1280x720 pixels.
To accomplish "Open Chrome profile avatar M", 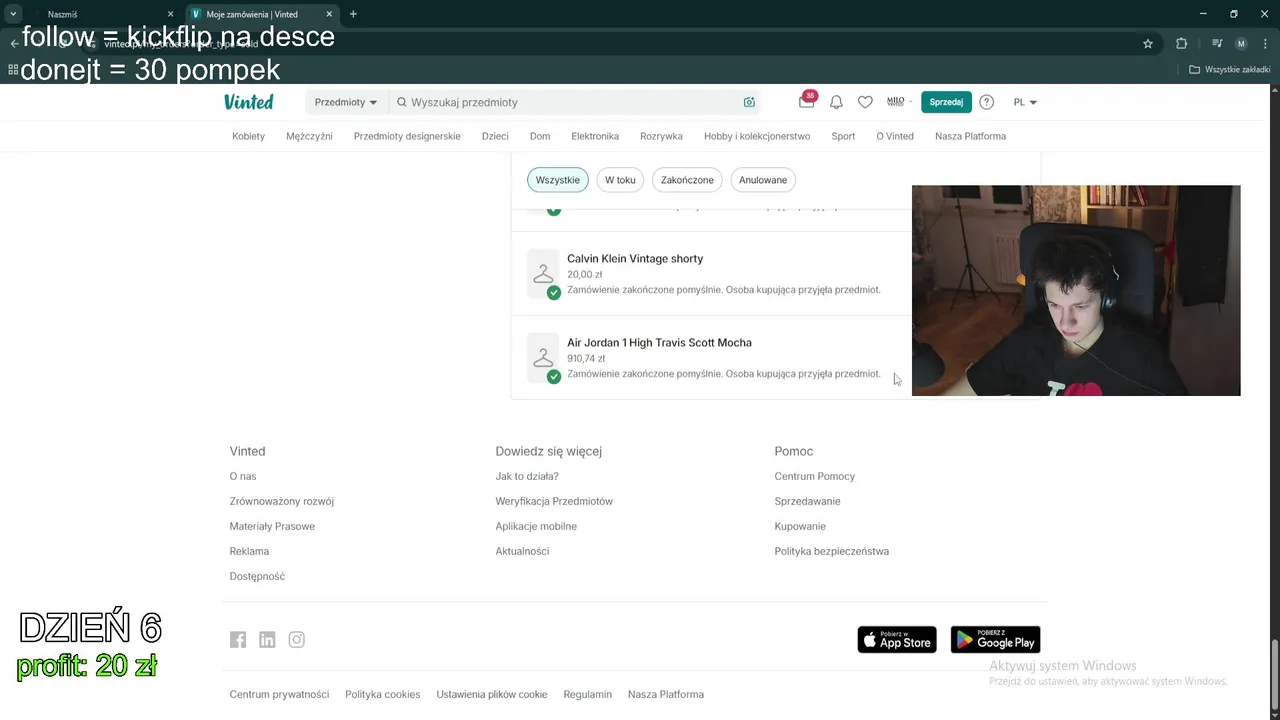I will [1241, 43].
